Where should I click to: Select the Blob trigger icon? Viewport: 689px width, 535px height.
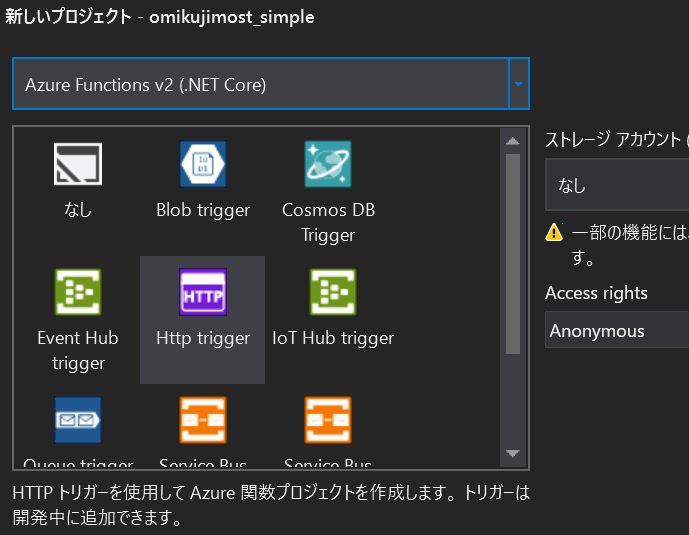coord(203,164)
